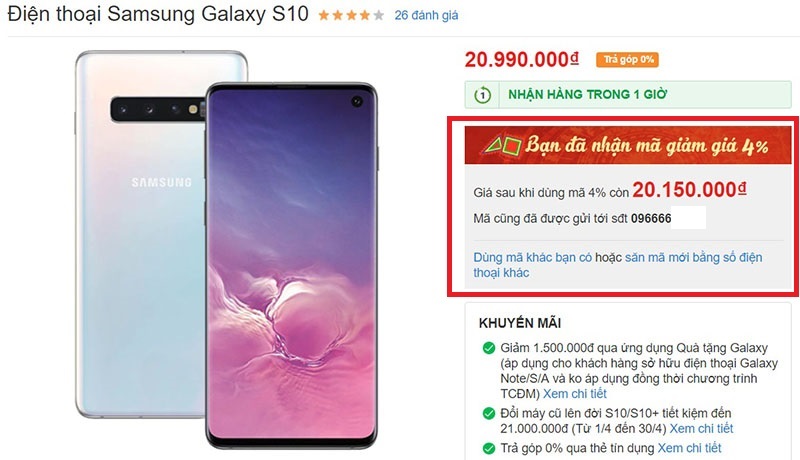This screenshot has height=460, width=800.
Task: Click the discounted price 20.150.000đ
Action: point(689,190)
